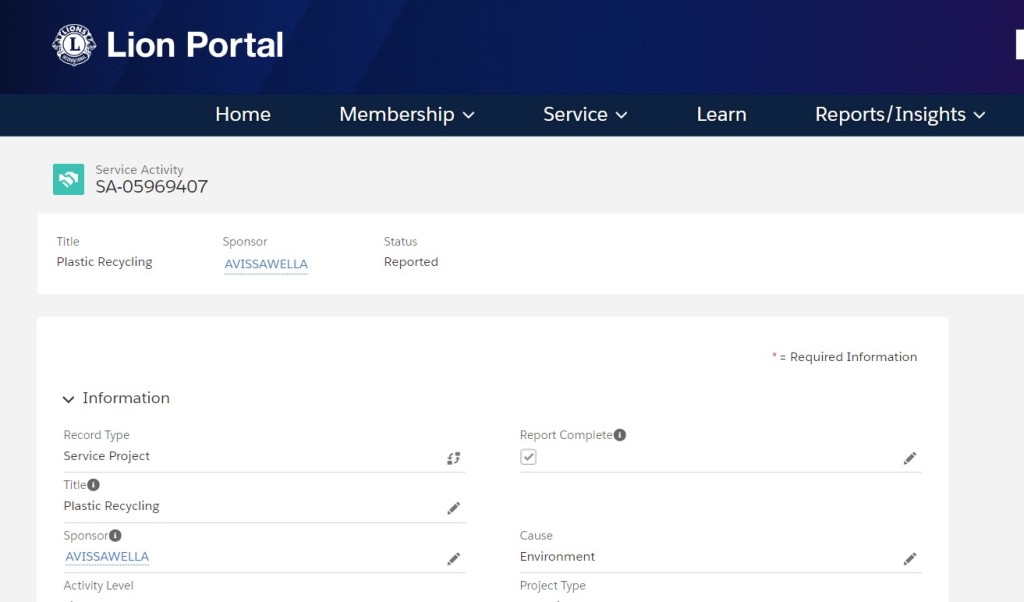Viewport: 1024px width, 602px height.
Task: Select record number SA-05969407
Action: coord(152,187)
